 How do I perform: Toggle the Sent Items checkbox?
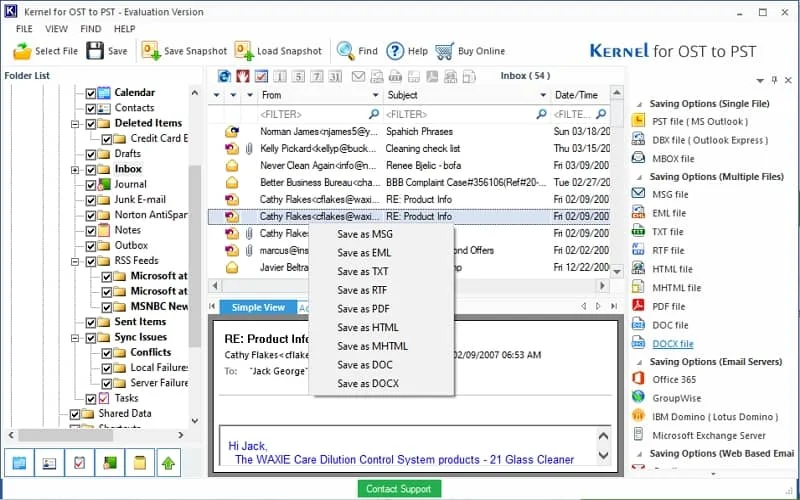coord(90,322)
